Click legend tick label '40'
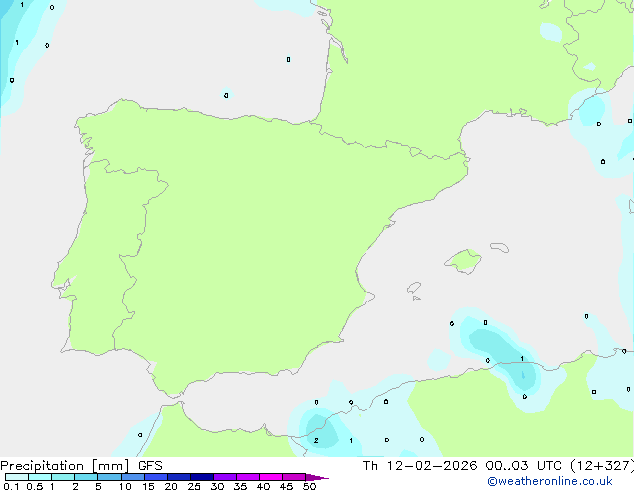The width and height of the screenshot is (634, 490). coord(263,486)
